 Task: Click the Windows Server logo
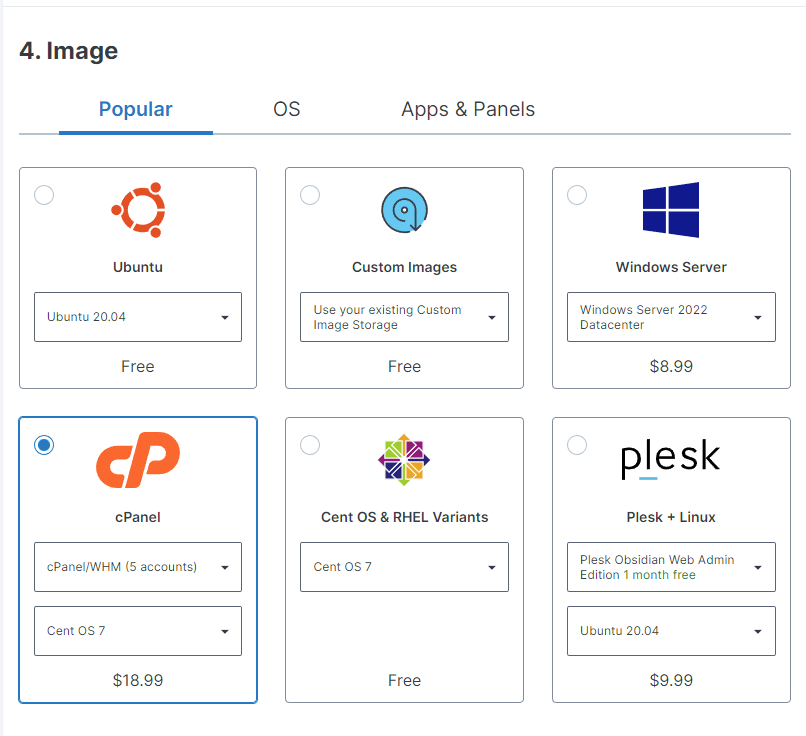click(671, 210)
